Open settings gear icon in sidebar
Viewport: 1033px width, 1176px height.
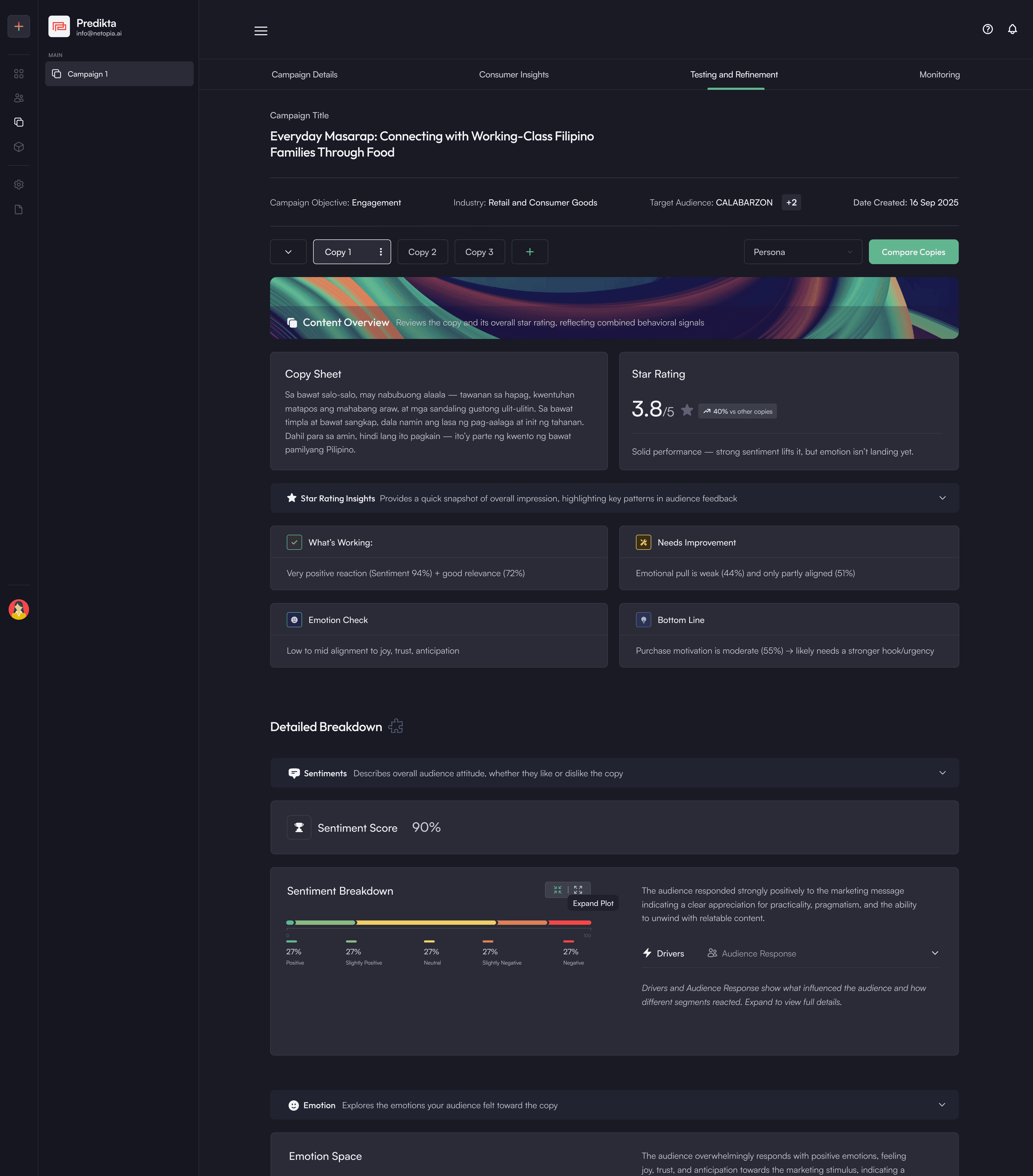(x=18, y=185)
